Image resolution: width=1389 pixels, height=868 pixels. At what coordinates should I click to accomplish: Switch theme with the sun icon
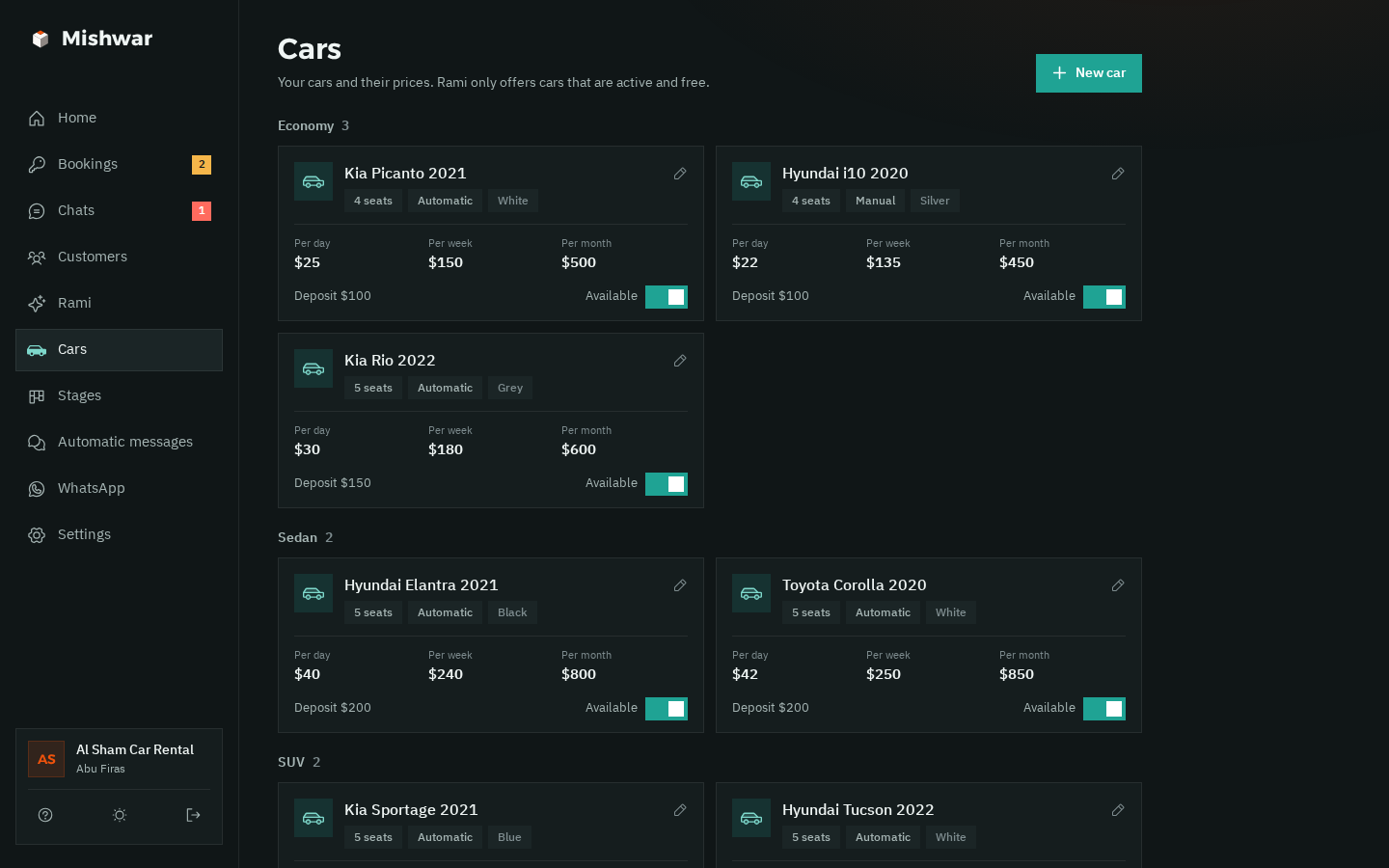coord(120,815)
